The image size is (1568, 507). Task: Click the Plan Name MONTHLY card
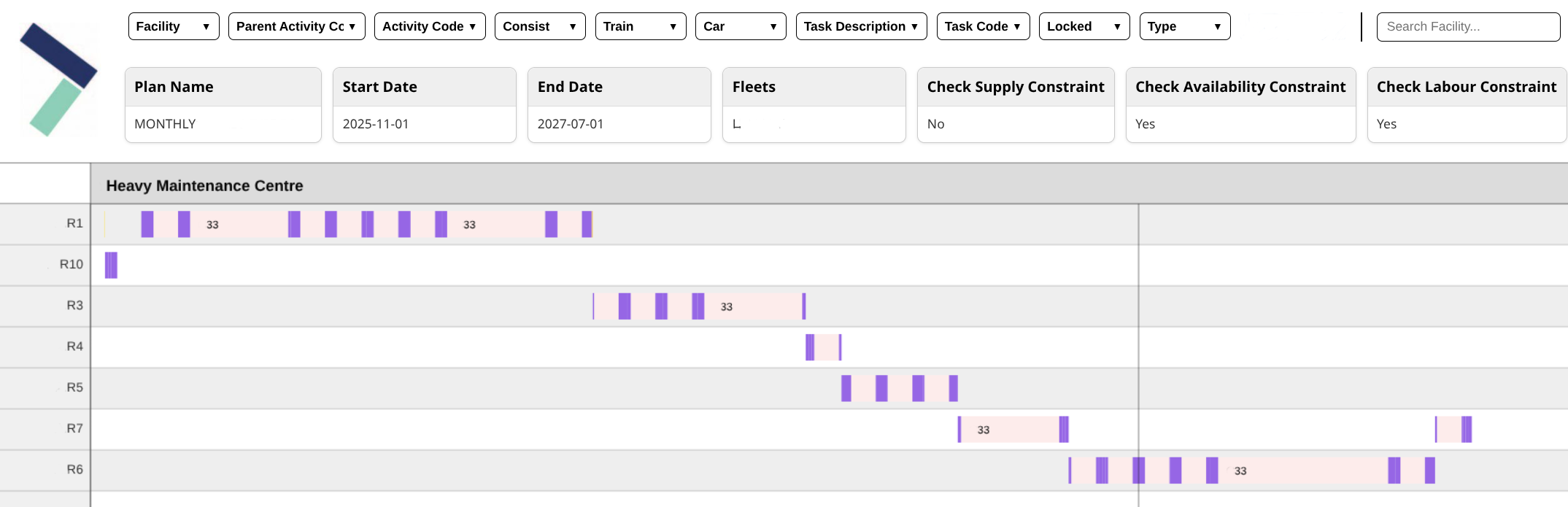(x=223, y=105)
